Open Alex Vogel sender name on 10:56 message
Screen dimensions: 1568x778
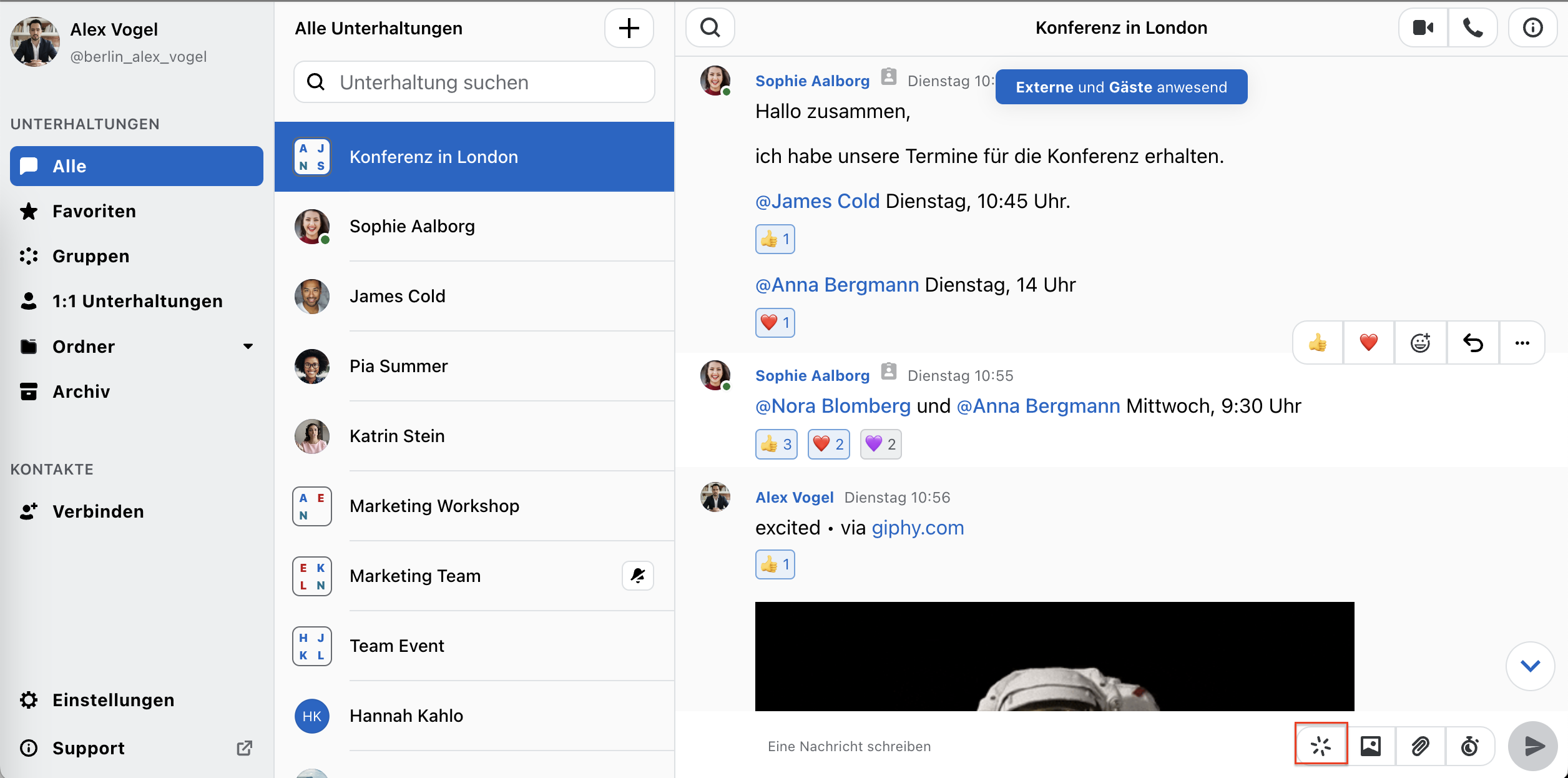point(794,497)
